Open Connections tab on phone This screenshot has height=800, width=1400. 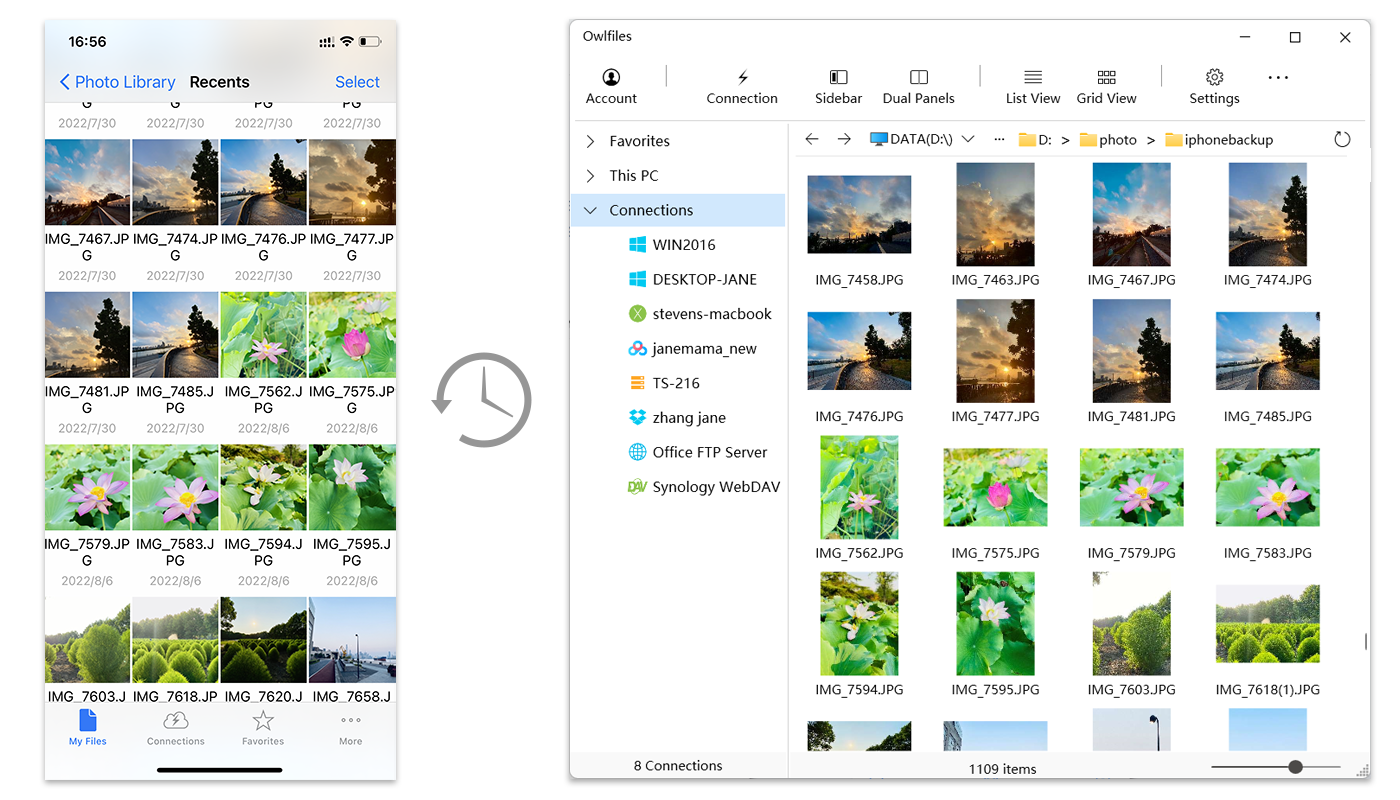pos(176,728)
